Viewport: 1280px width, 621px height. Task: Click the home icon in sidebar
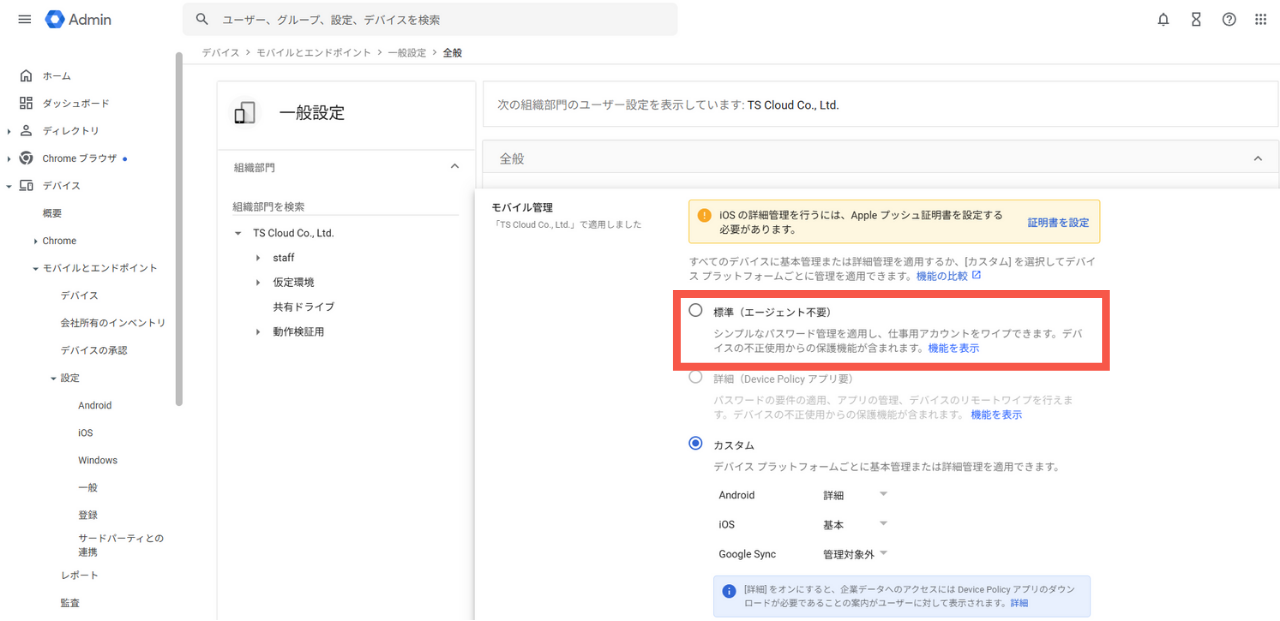[x=26, y=76]
